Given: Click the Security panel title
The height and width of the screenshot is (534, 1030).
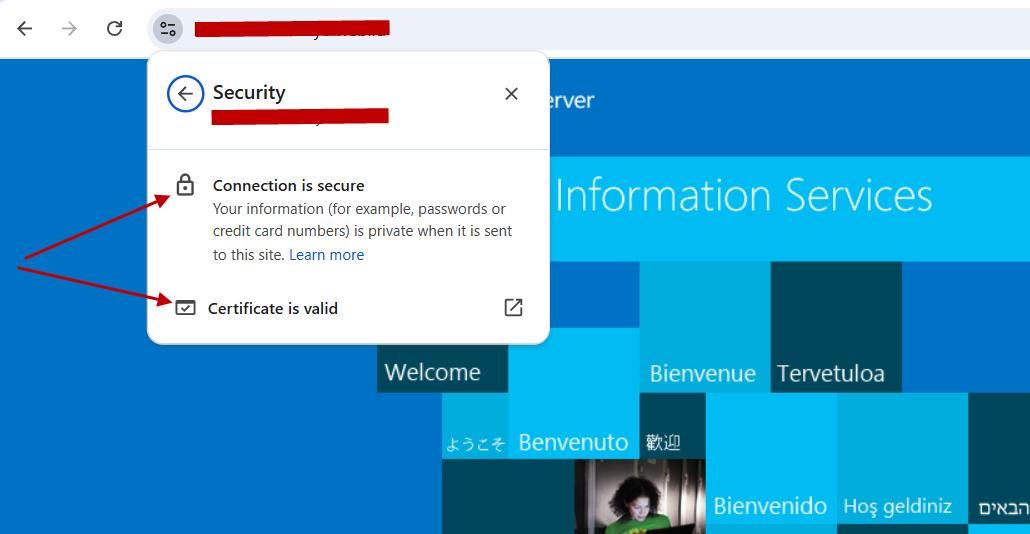Looking at the screenshot, I should (x=249, y=93).
